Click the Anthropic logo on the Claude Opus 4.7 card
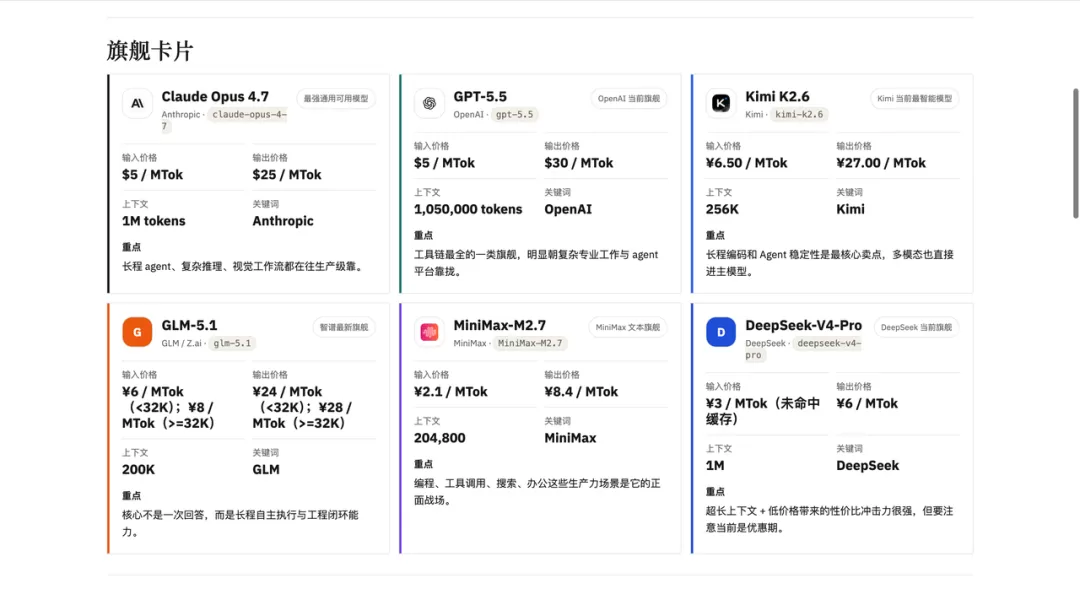The width and height of the screenshot is (1080, 589). coord(137,103)
